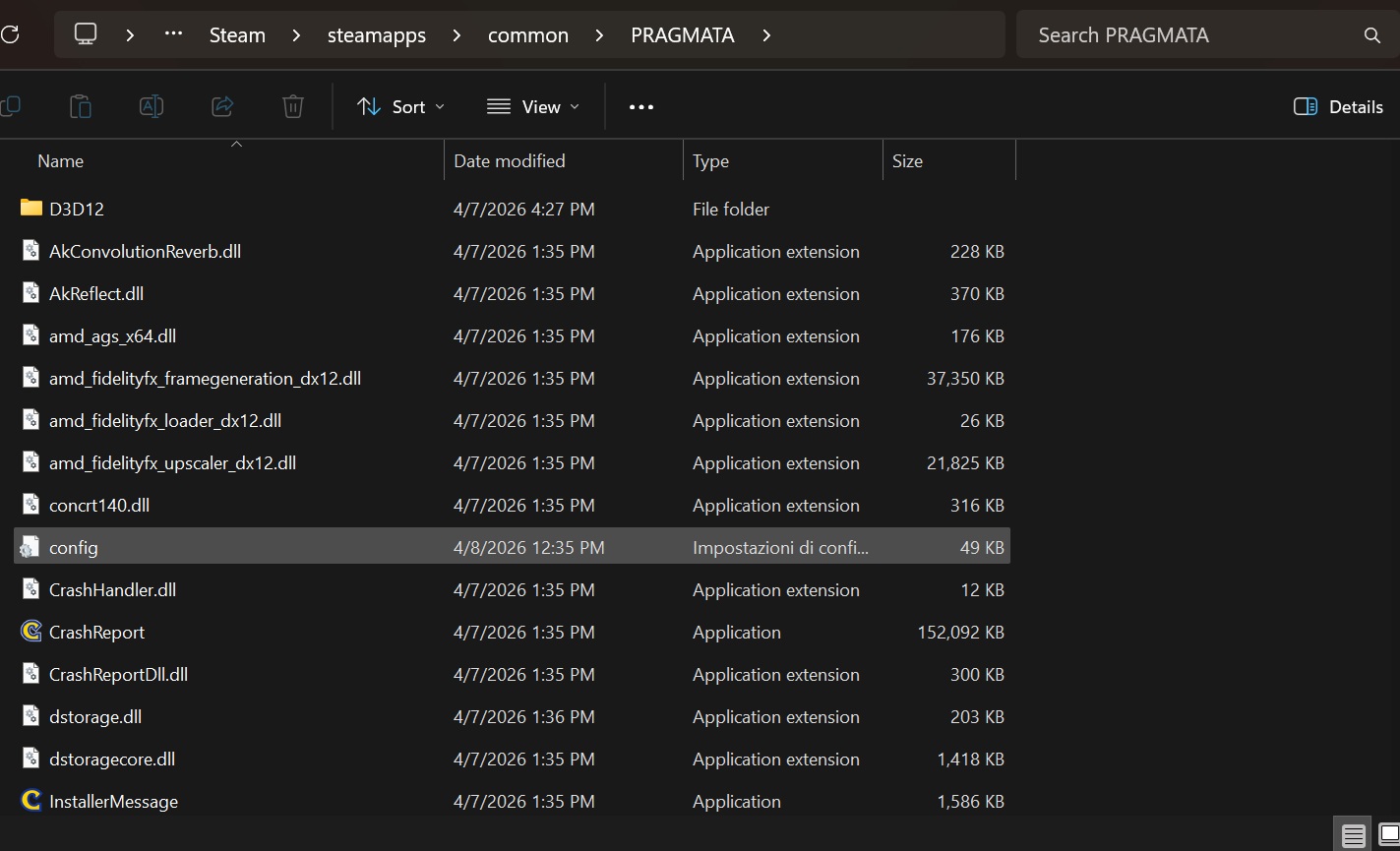Click the Rename icon in toolbar

coord(152,106)
